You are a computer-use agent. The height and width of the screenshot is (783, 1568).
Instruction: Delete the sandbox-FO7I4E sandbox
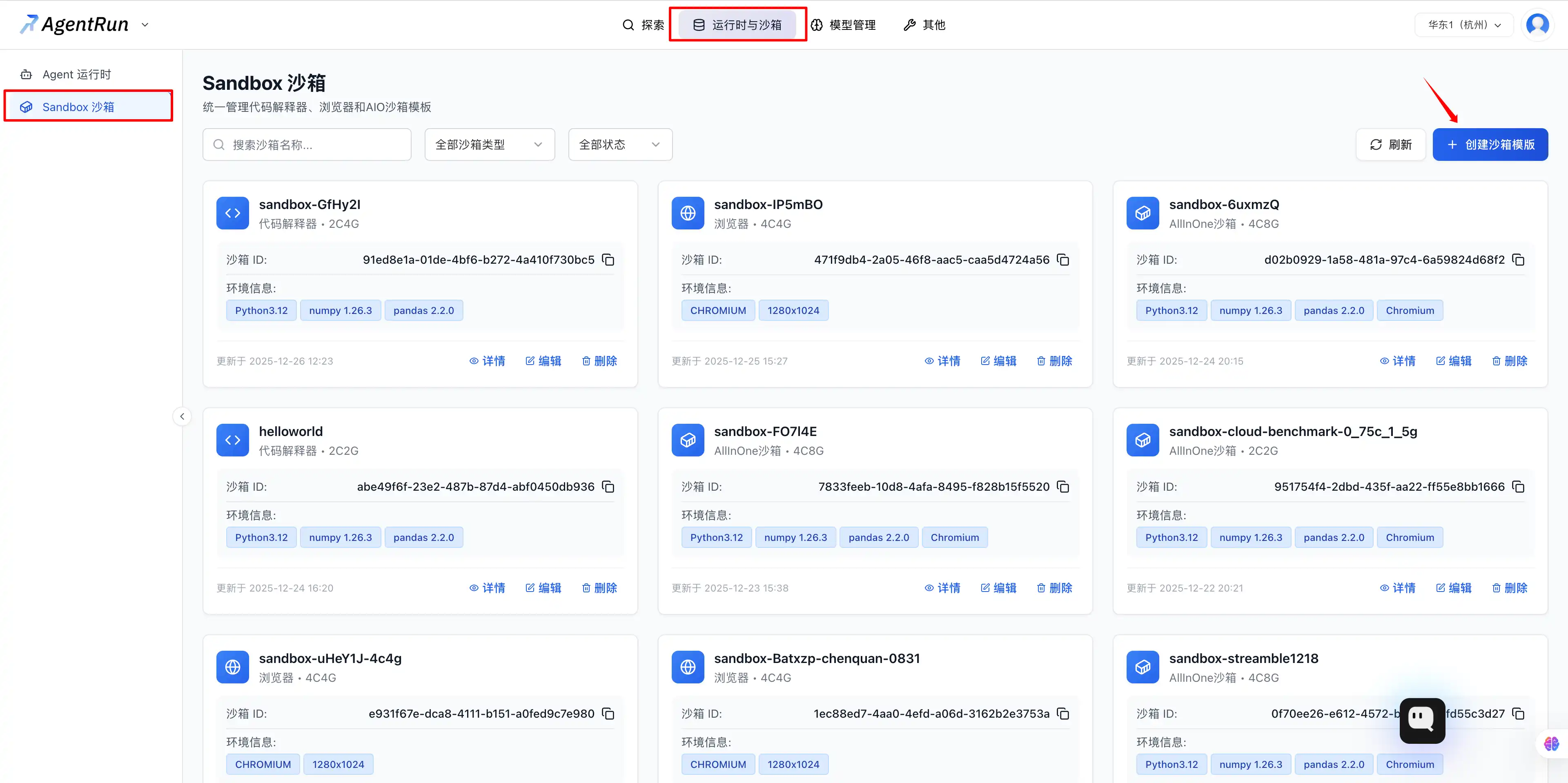pos(1054,588)
